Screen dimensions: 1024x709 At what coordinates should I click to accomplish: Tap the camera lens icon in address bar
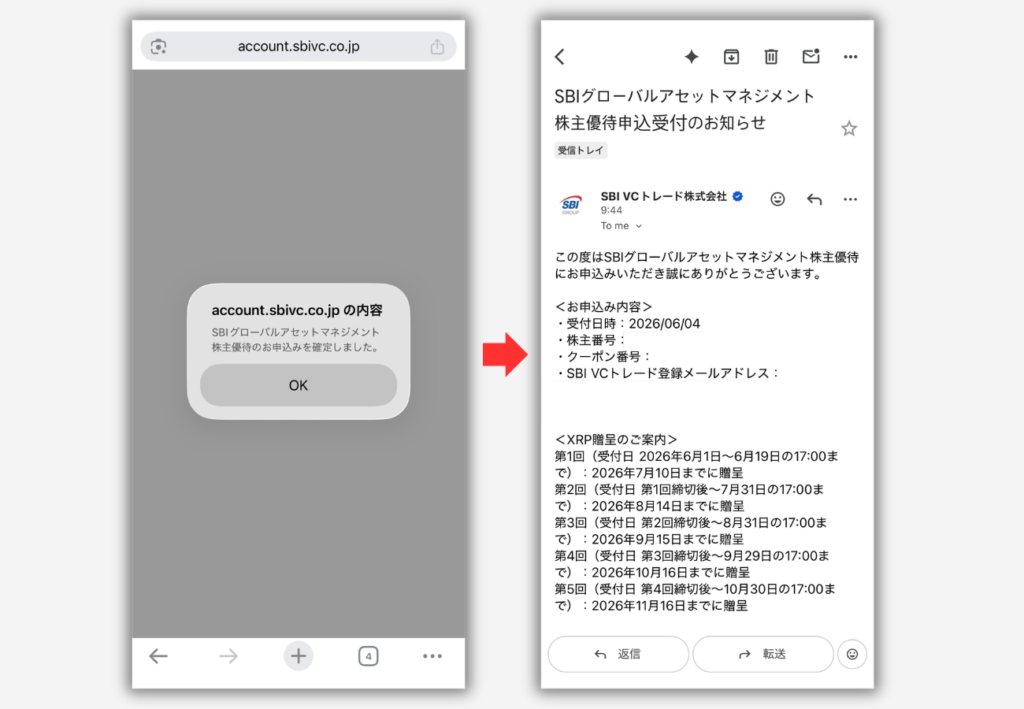tap(159, 46)
